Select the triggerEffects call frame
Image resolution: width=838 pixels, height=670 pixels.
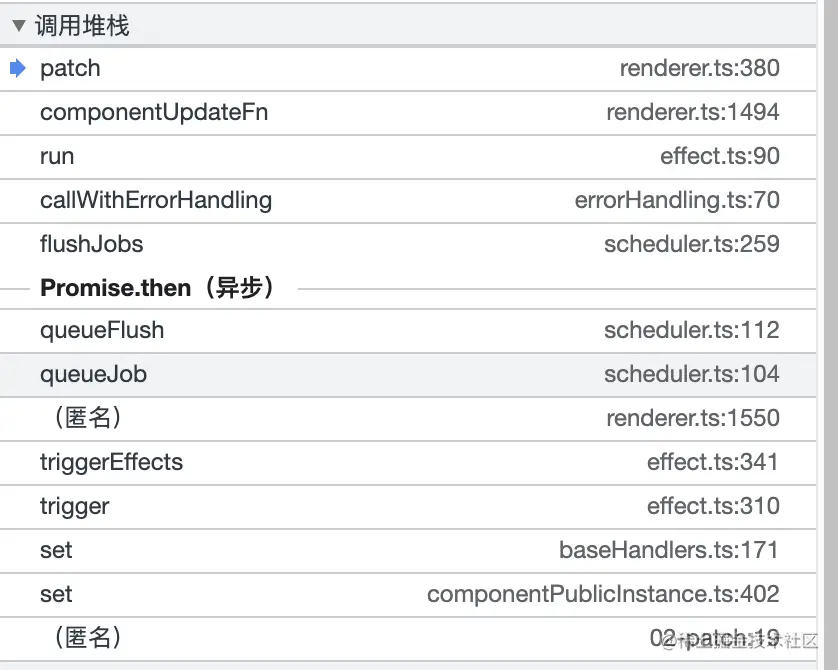(x=112, y=462)
